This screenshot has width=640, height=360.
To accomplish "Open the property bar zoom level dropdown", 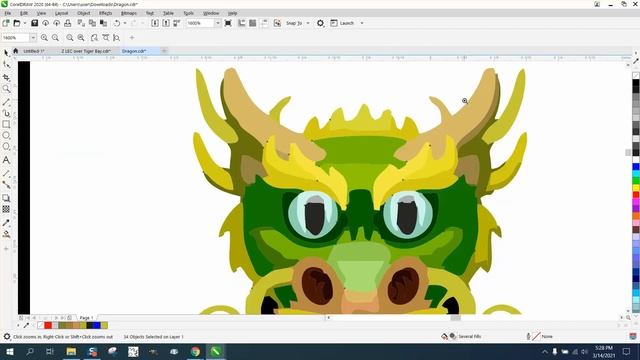I will (33, 38).
